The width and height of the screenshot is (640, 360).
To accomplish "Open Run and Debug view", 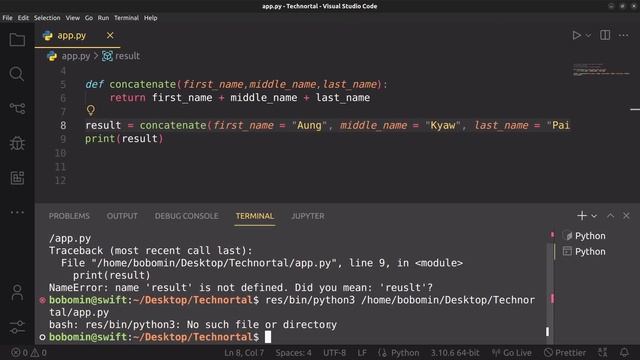I will [17, 143].
